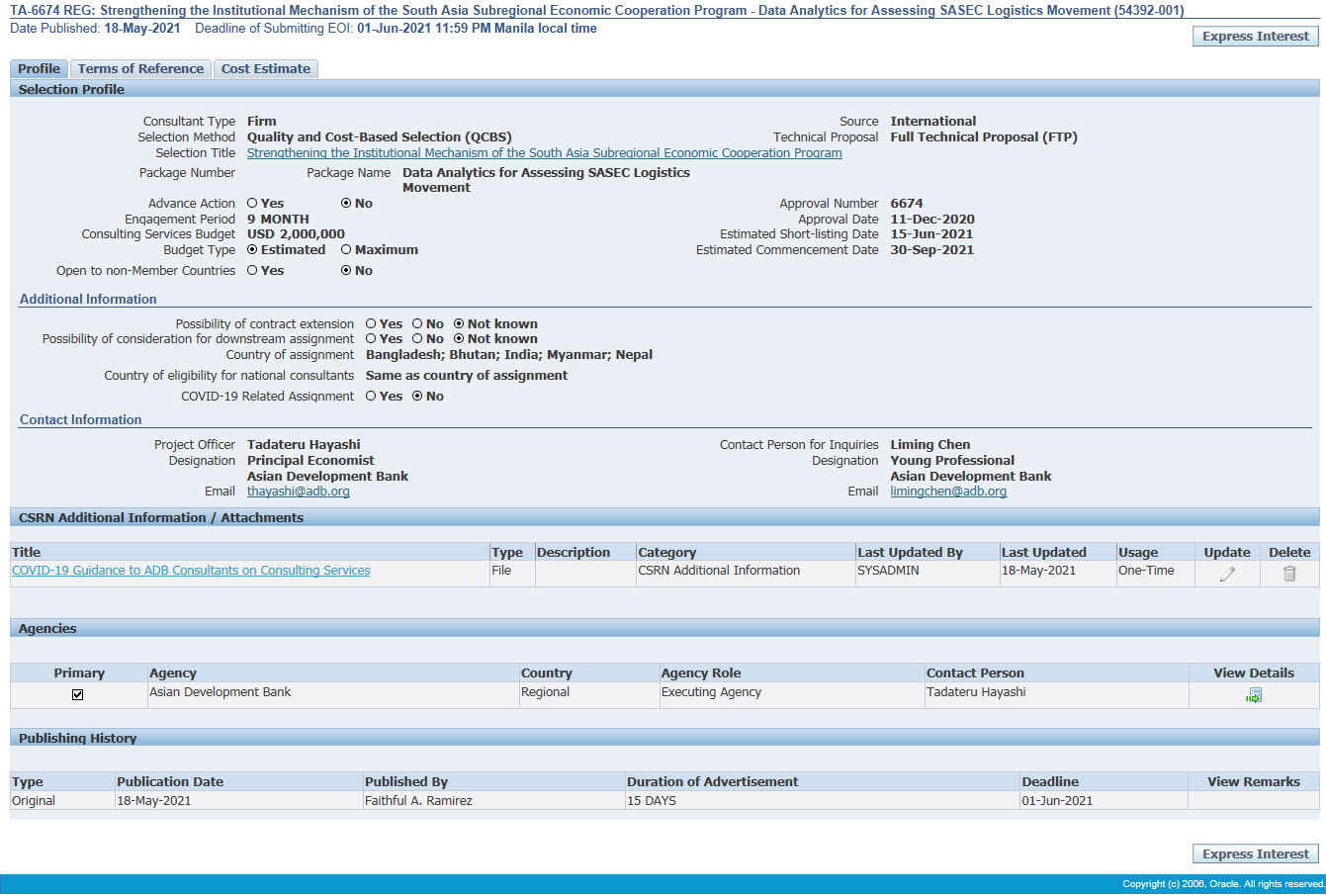Select Yes for downstream assignment consideration
1326x896 pixels.
(371, 338)
